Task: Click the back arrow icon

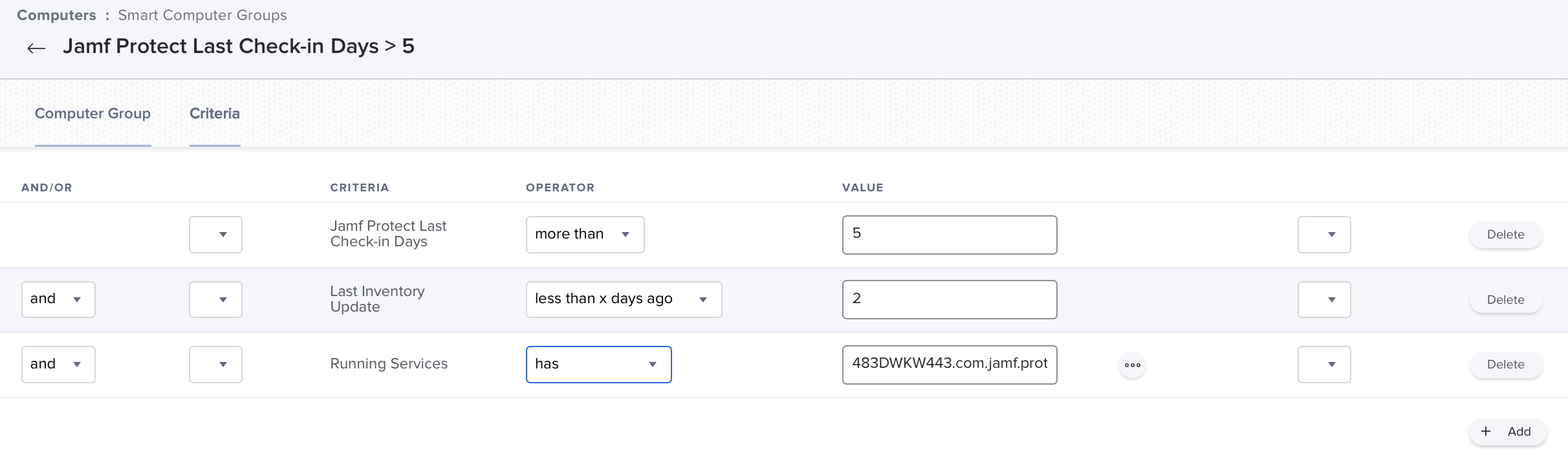Action: click(x=36, y=48)
